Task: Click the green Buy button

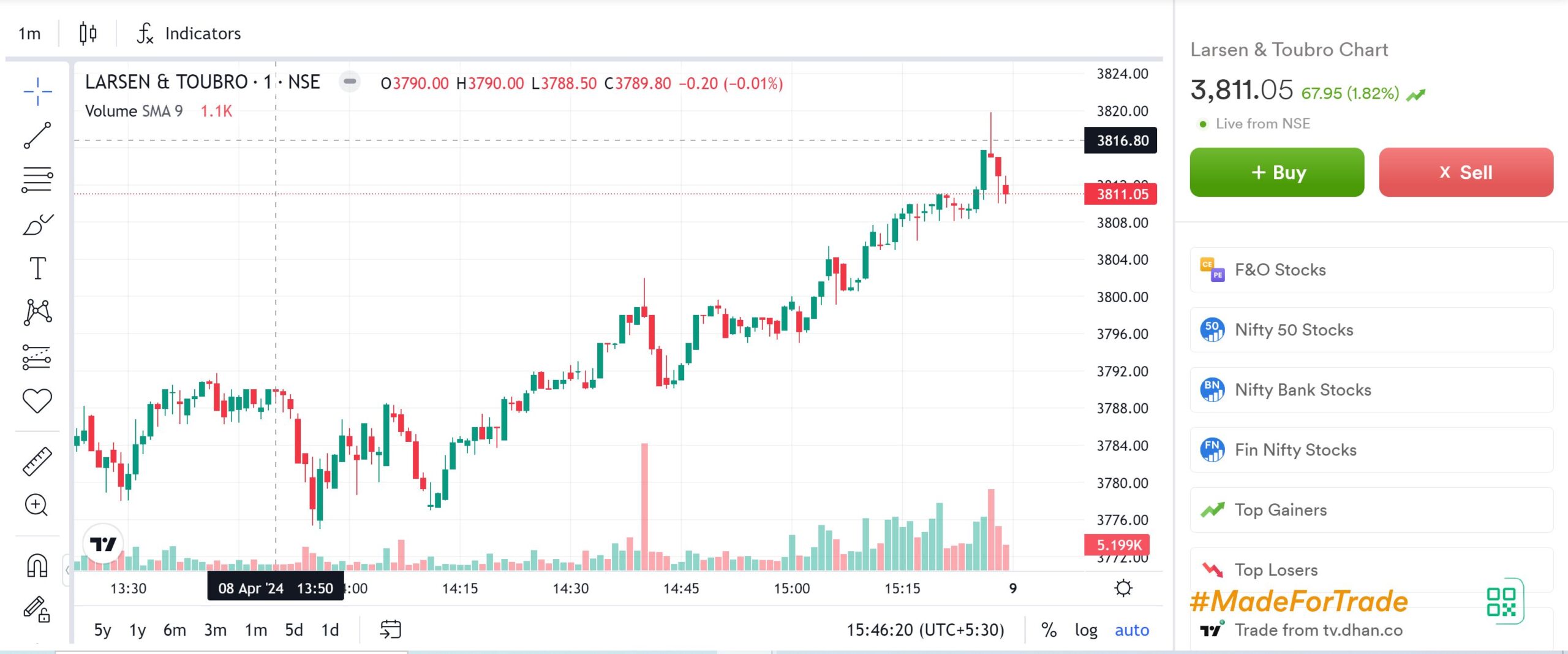Action: [x=1276, y=172]
